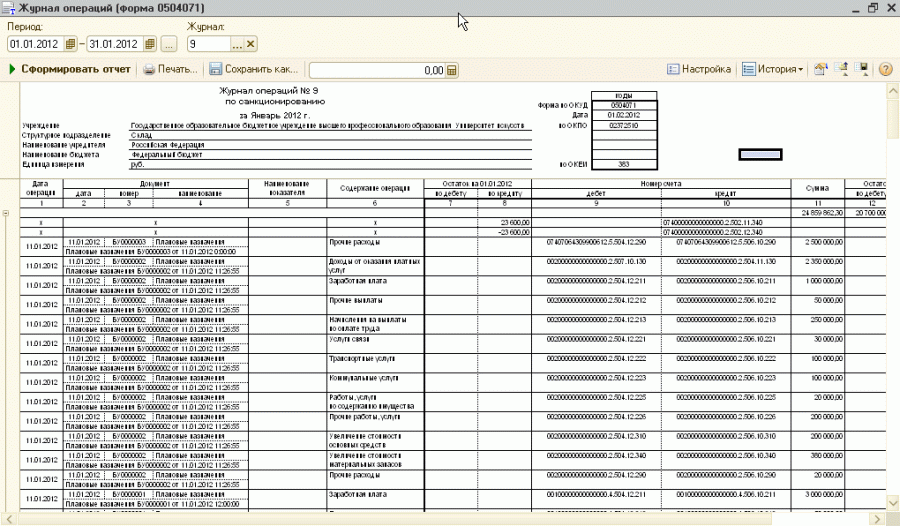
Task: Open the calculator icon in the sum field
Action: click(452, 70)
